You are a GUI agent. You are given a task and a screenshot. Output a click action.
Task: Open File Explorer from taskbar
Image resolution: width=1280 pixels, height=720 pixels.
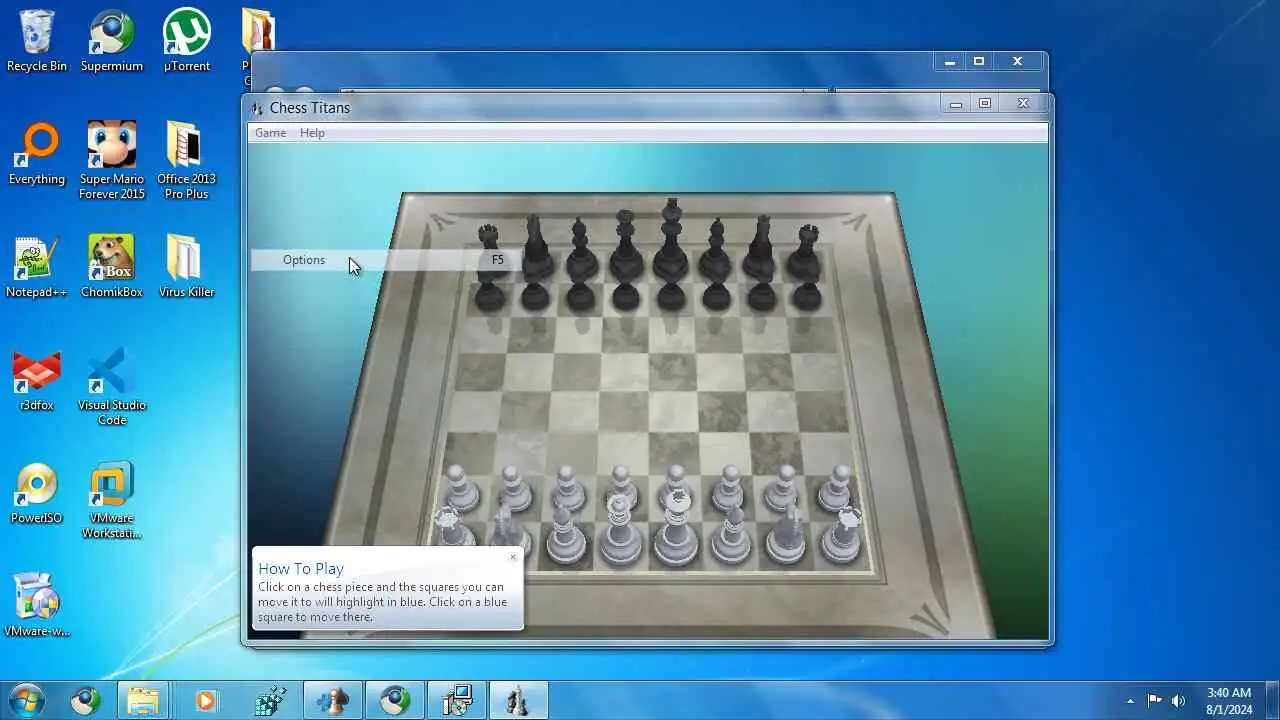point(143,701)
